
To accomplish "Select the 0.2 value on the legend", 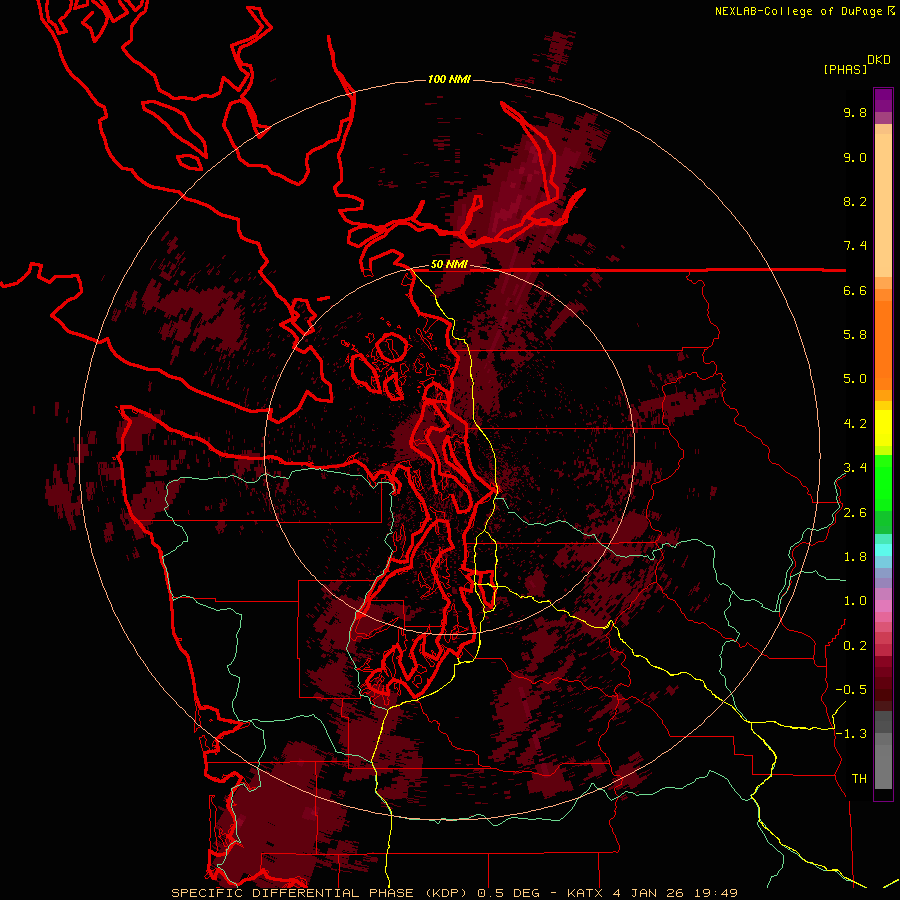I will point(855,646).
